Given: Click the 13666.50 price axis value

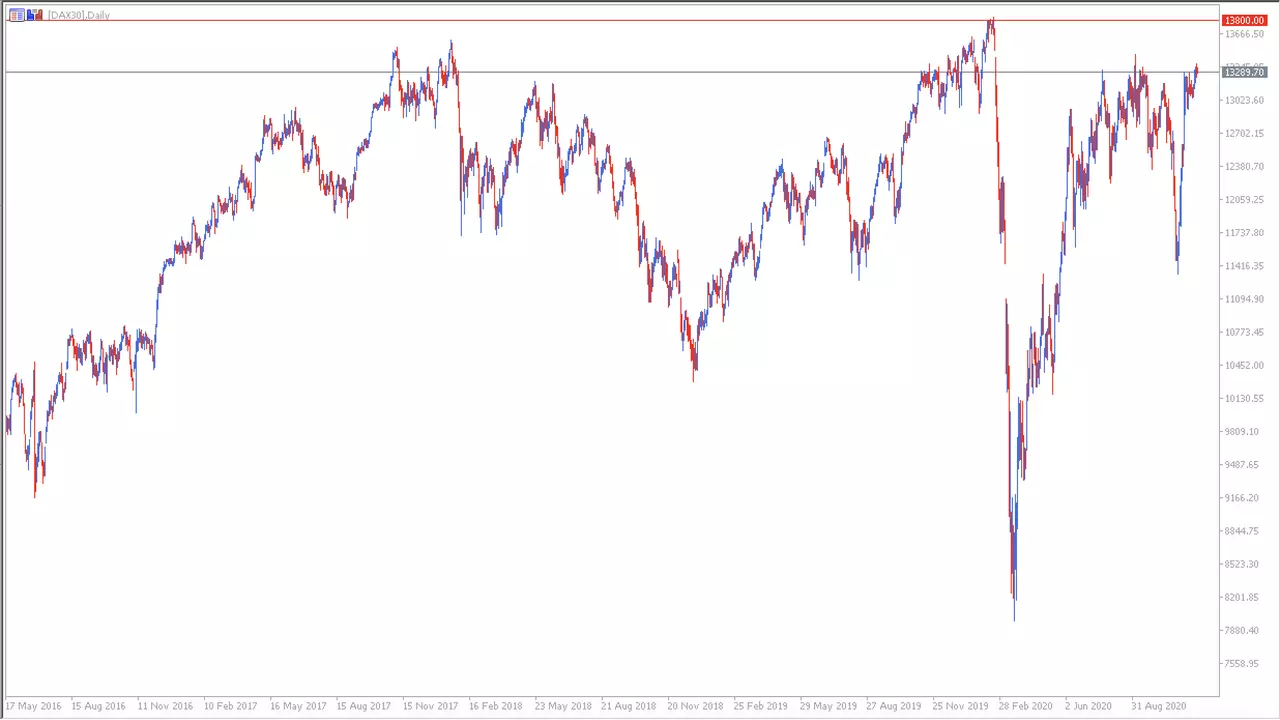Looking at the screenshot, I should (1244, 34).
